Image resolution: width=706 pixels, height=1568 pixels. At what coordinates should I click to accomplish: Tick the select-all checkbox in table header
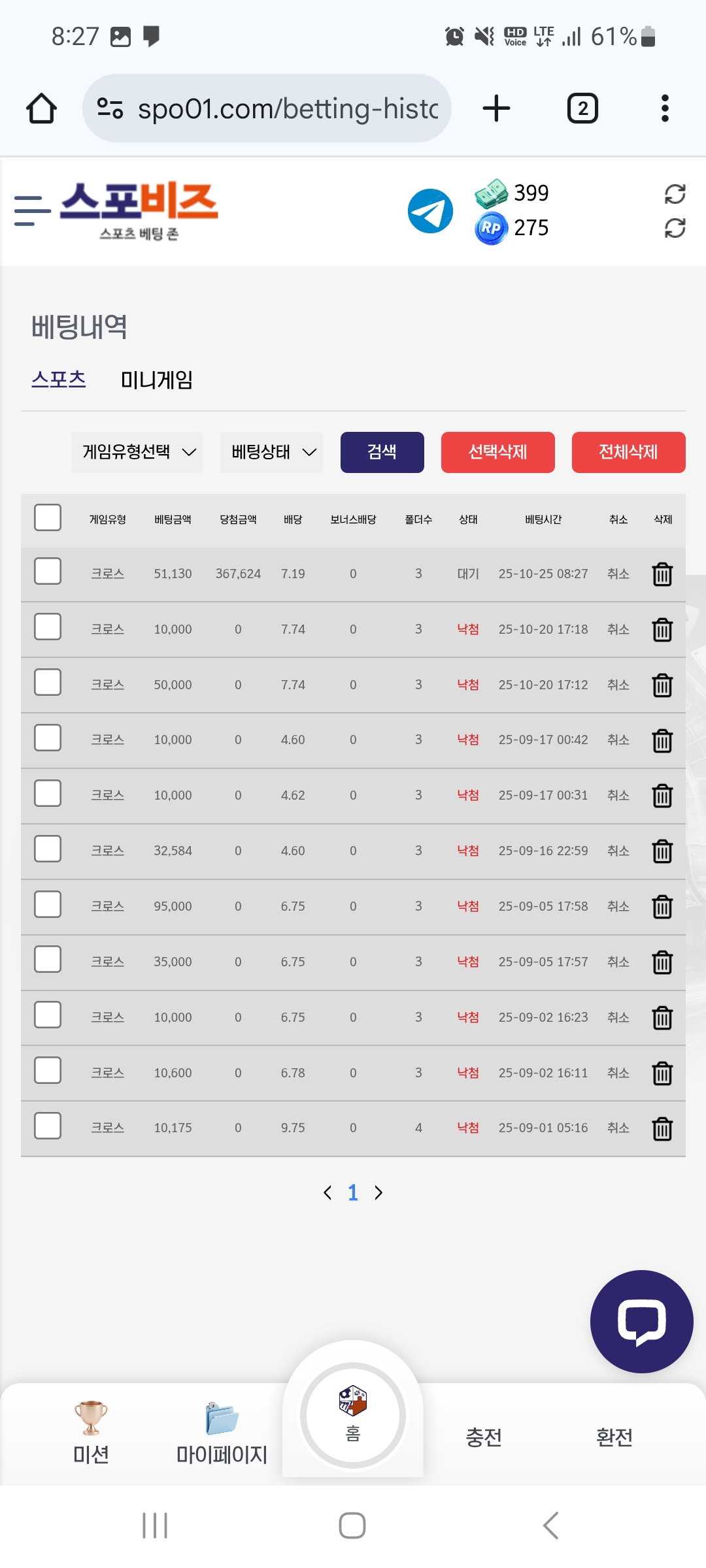pos(48,518)
